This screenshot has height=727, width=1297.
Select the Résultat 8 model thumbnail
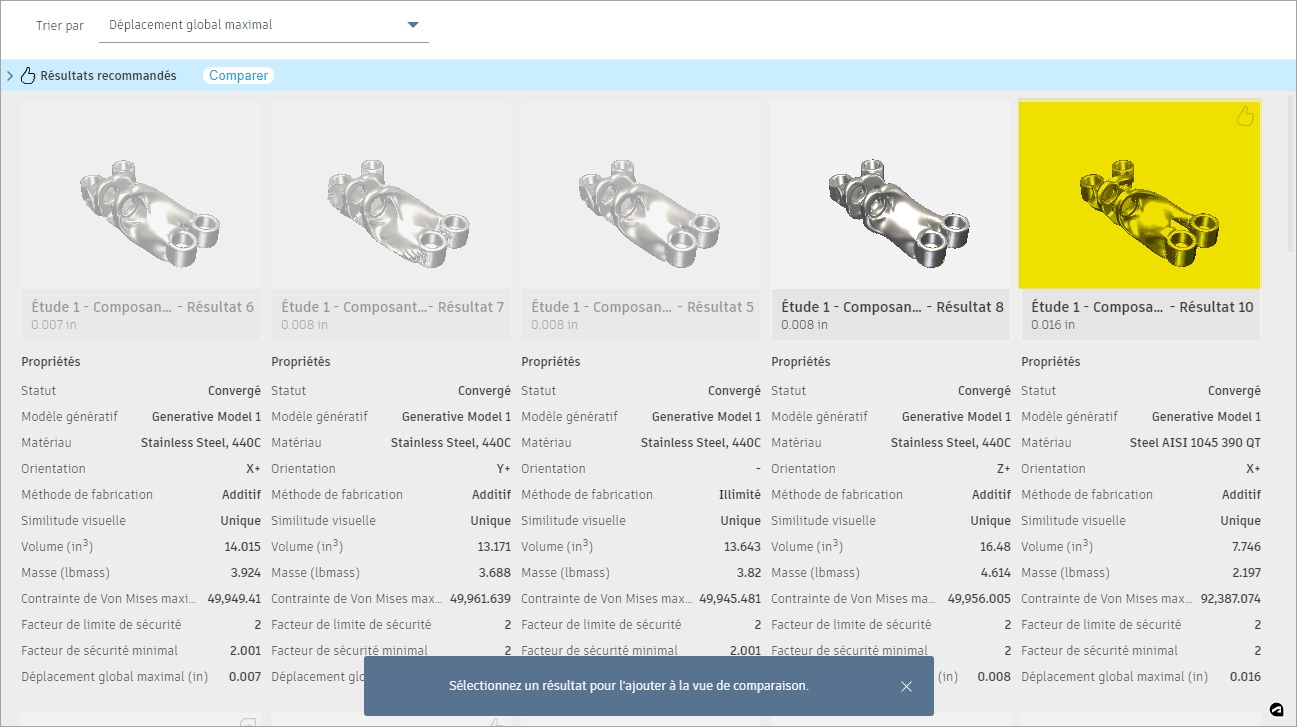click(x=891, y=194)
